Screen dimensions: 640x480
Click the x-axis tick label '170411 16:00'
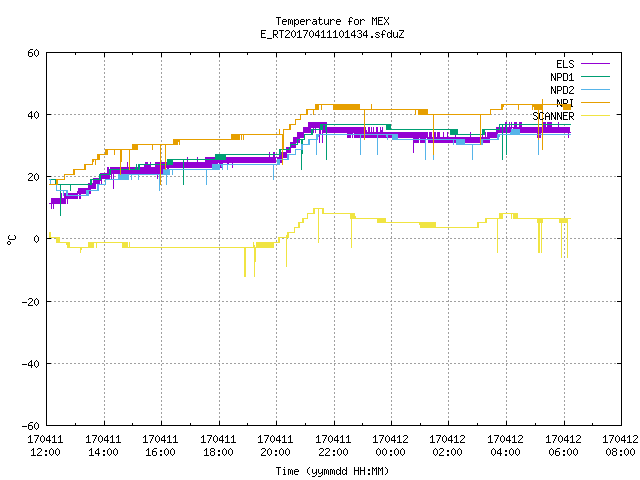pos(160,446)
